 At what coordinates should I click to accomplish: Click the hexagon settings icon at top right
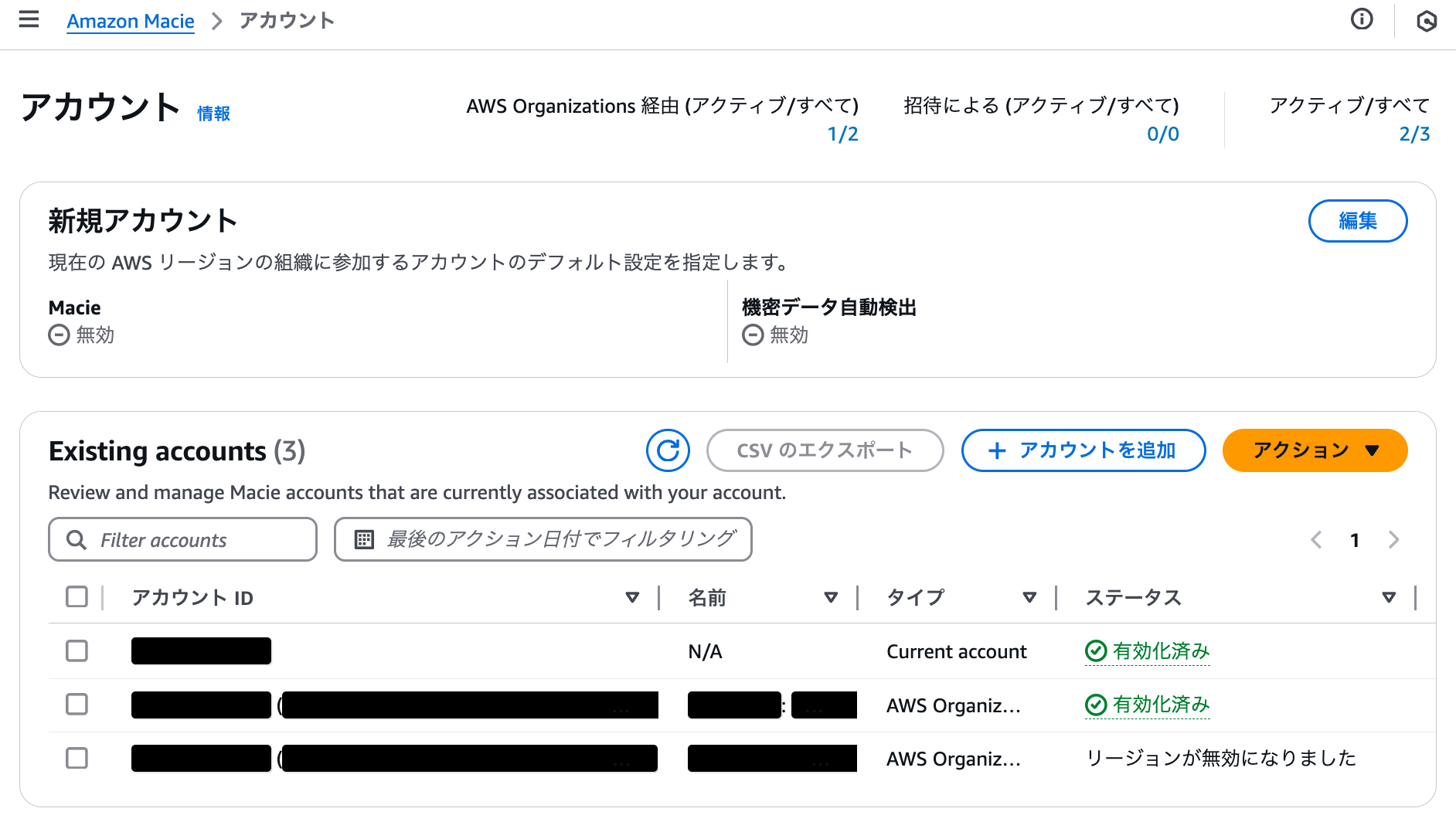pyautogui.click(x=1427, y=21)
